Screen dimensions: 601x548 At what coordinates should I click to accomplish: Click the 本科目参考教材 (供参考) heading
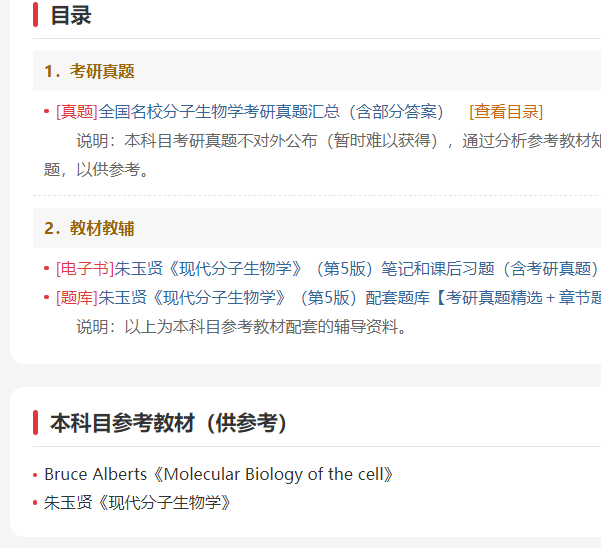pos(168,423)
